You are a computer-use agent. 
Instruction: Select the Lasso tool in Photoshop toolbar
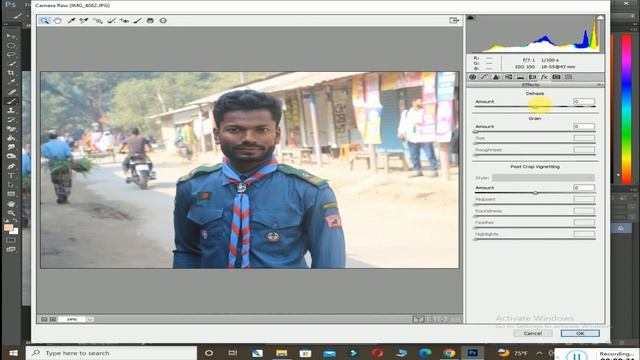(11, 55)
